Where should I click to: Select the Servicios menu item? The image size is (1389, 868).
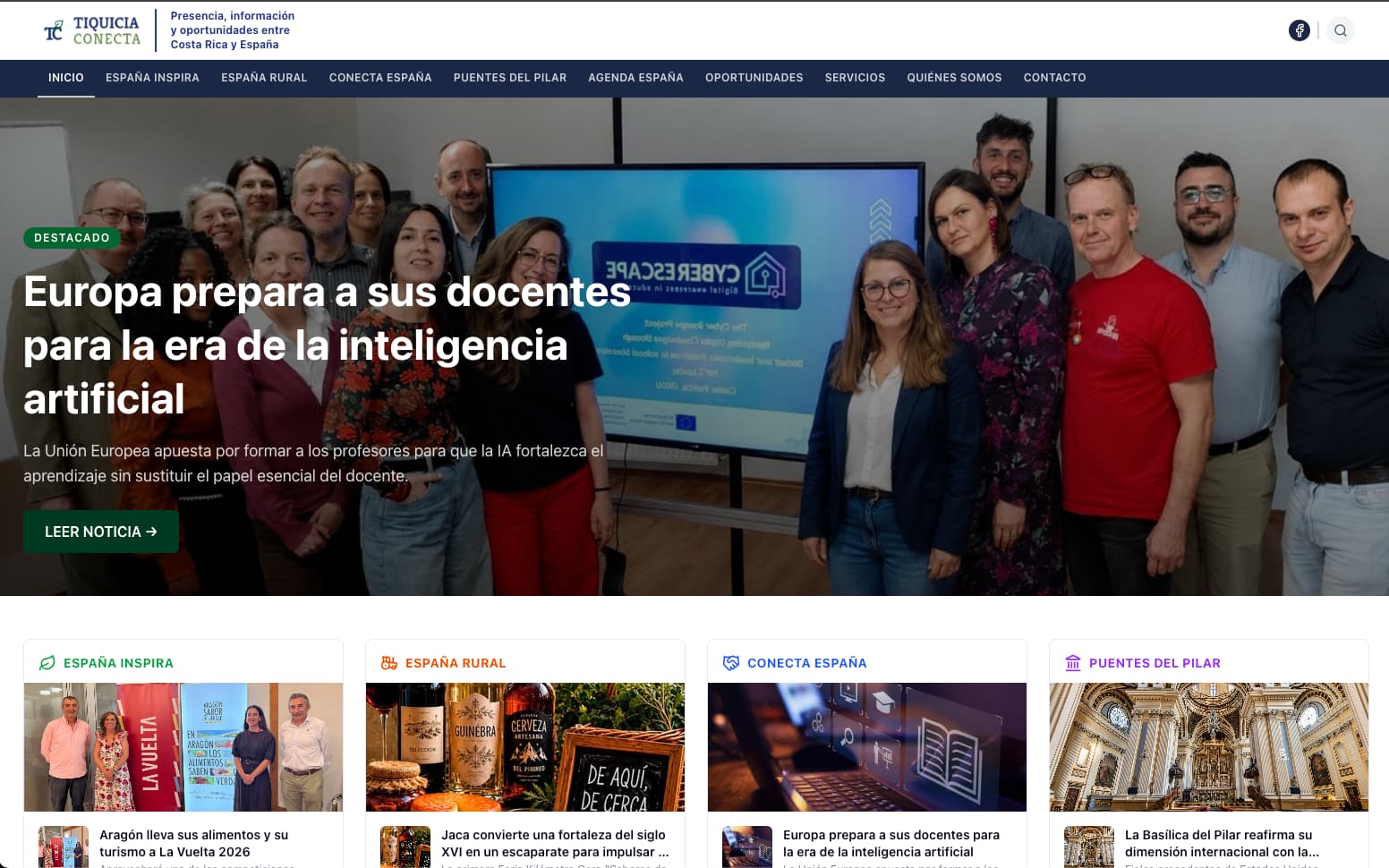click(x=855, y=78)
